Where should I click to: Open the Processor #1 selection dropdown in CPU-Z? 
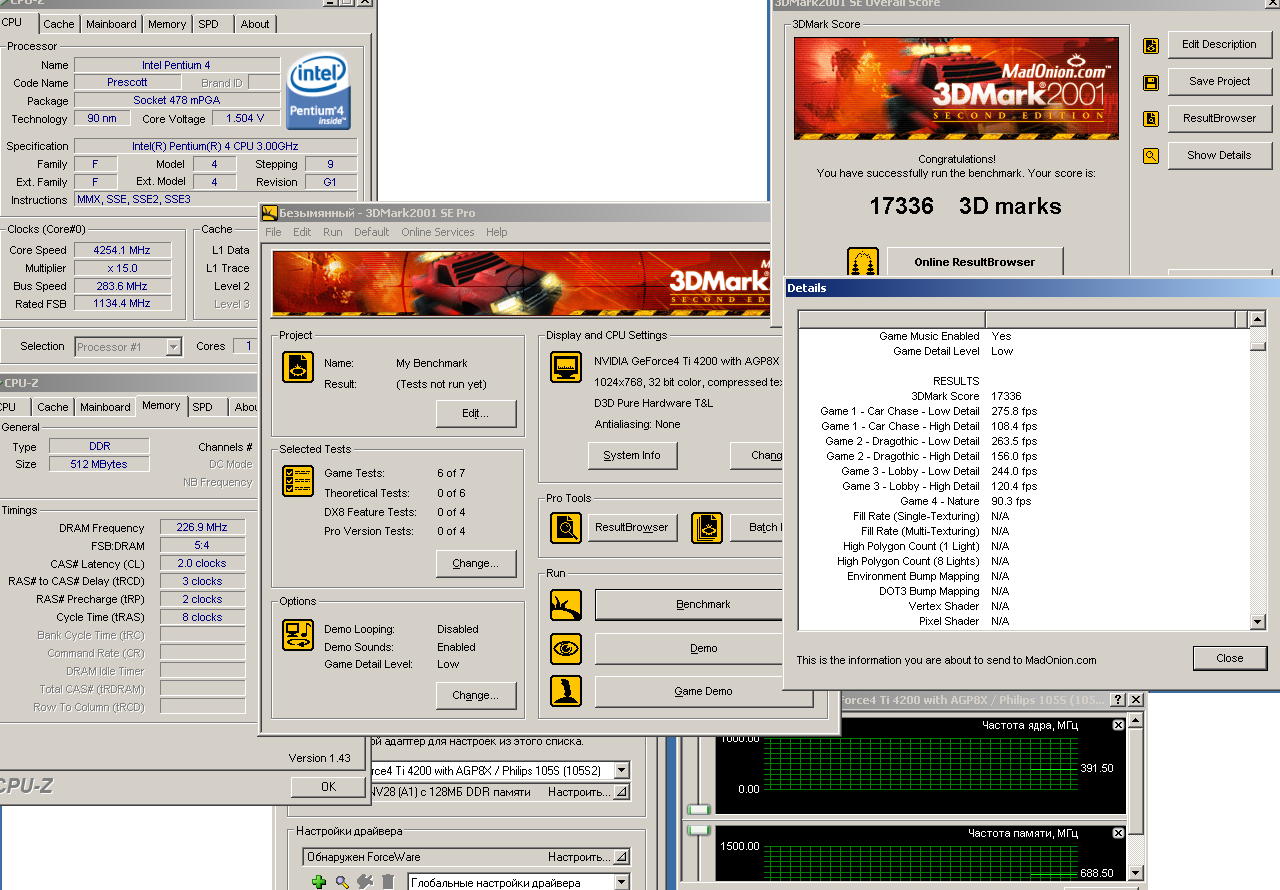pos(173,347)
